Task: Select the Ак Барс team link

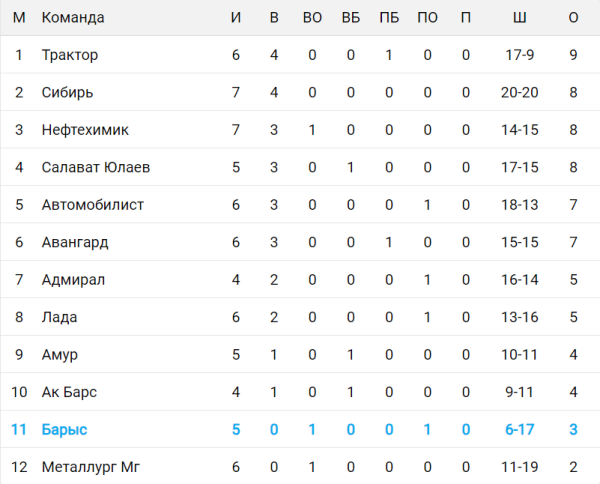Action: (x=69, y=392)
